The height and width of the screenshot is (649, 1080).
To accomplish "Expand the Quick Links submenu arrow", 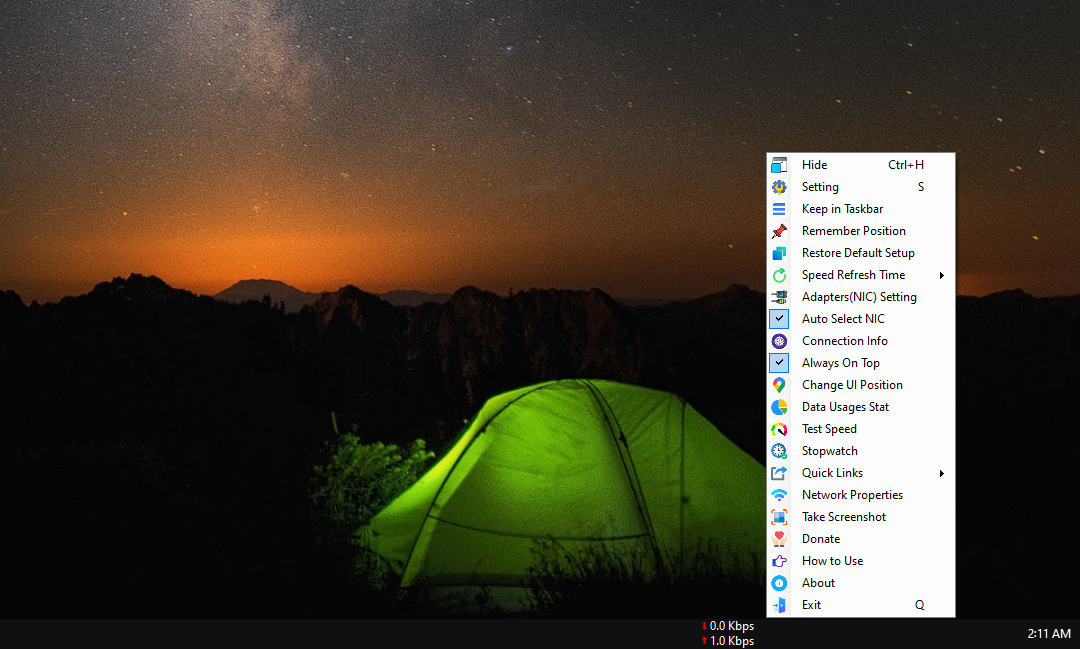I will pos(941,473).
